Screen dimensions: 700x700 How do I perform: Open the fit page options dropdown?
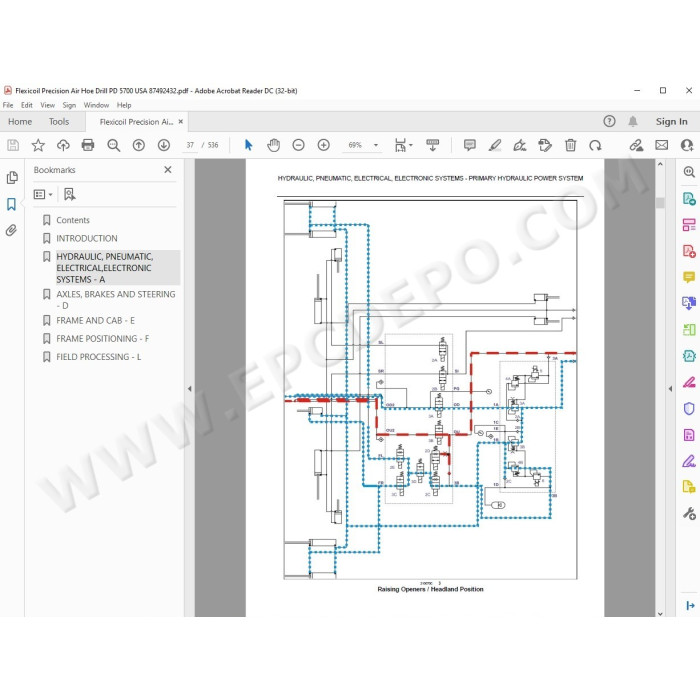(404, 145)
